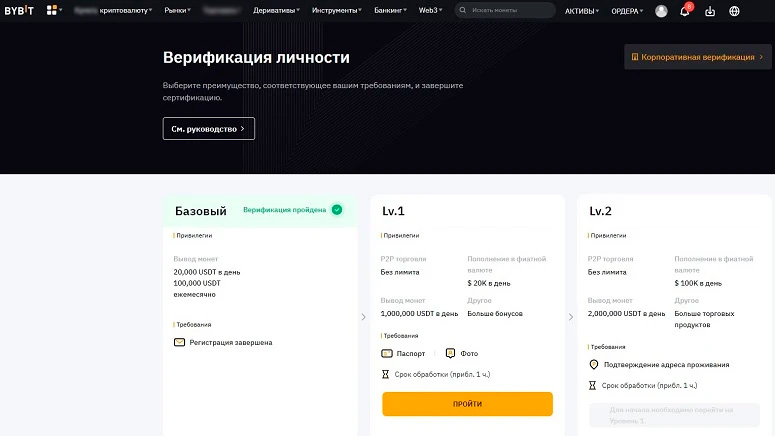Screen dimensions: 775x436
Task: Open notifications bell icon
Action: tap(685, 11)
